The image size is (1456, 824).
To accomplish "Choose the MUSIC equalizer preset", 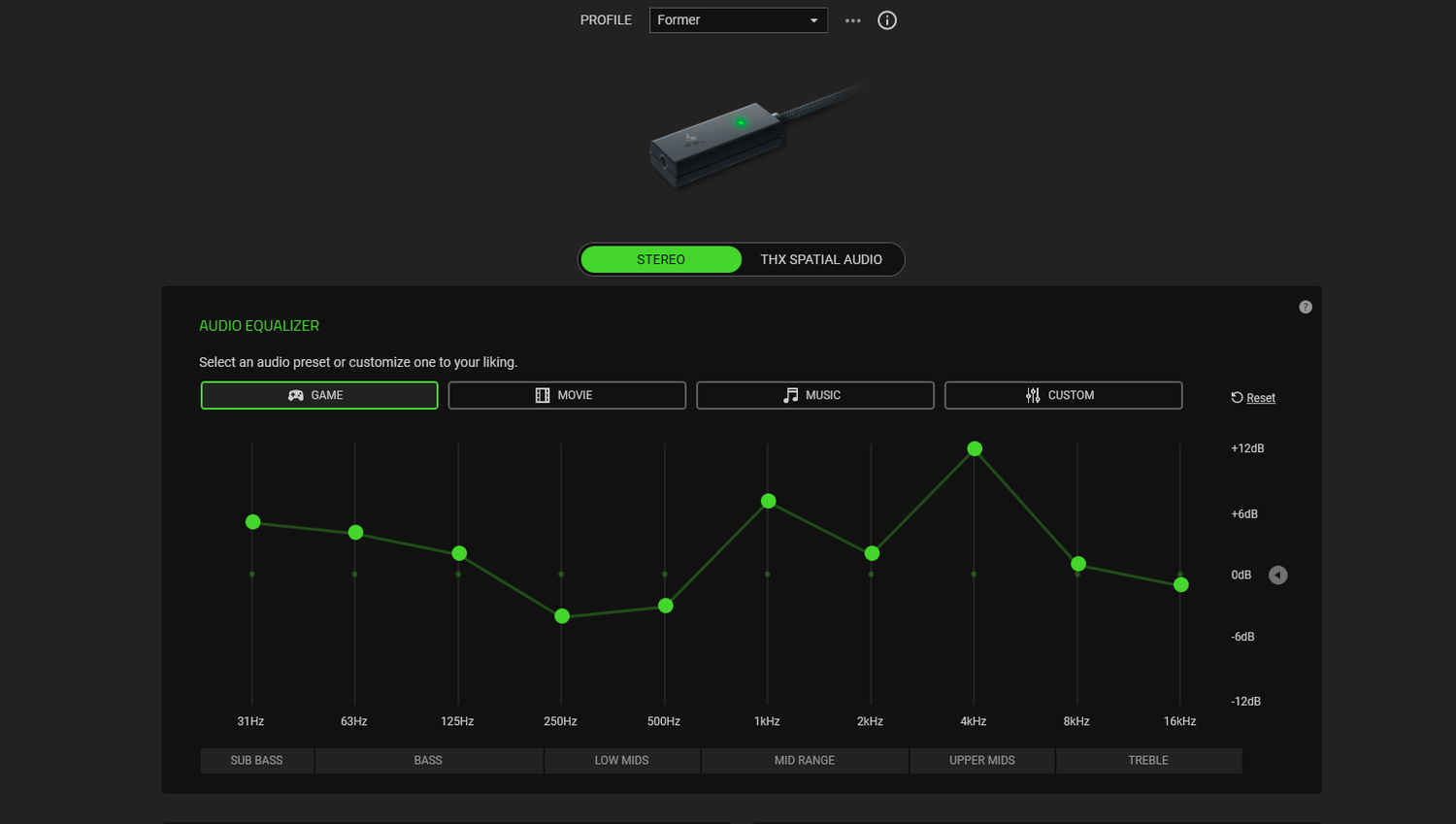I will [815, 395].
